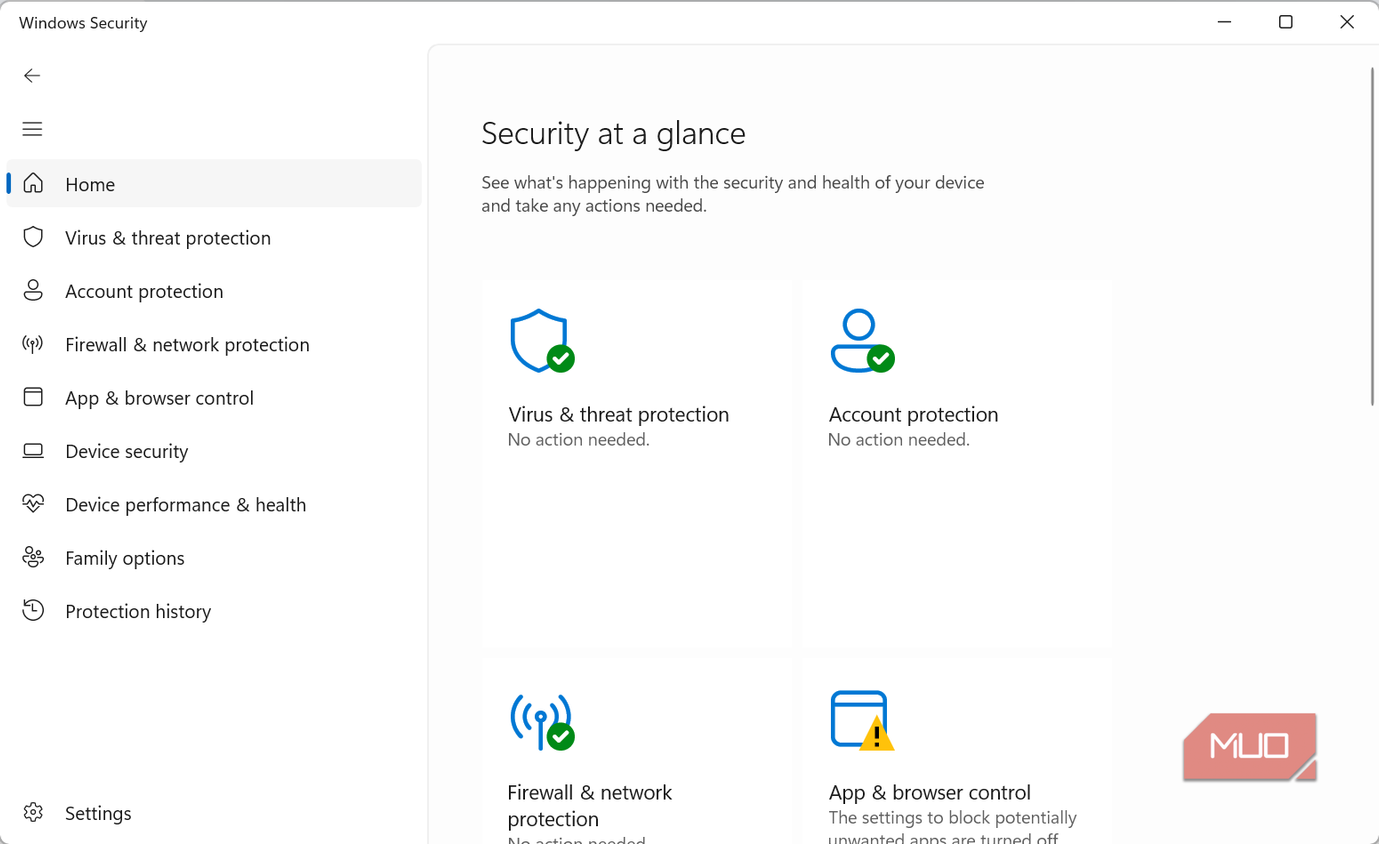Click the antenna icon beside Firewall & network protection in sidebar

pyautogui.click(x=33, y=344)
